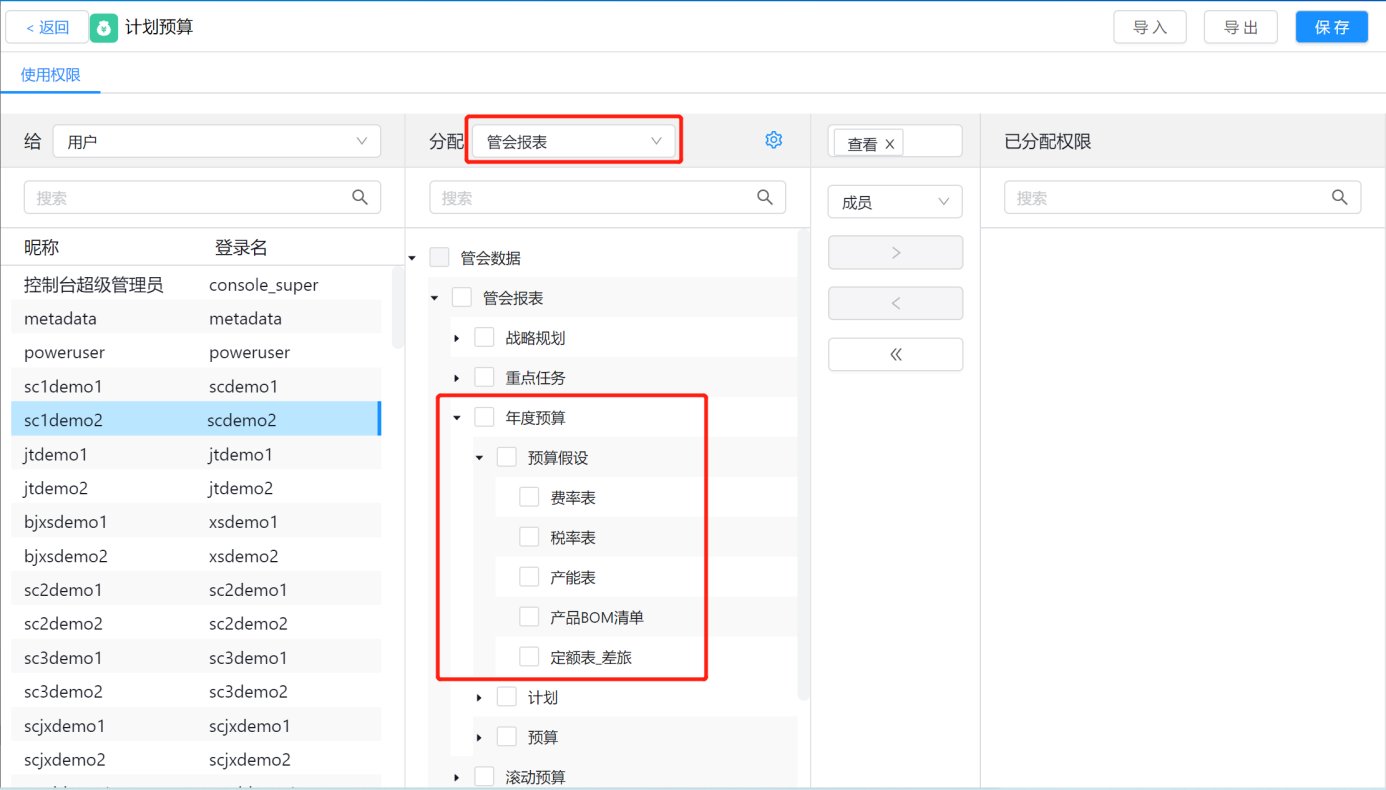Click the 导入 button
The image size is (1386, 790).
[x=1149, y=27]
